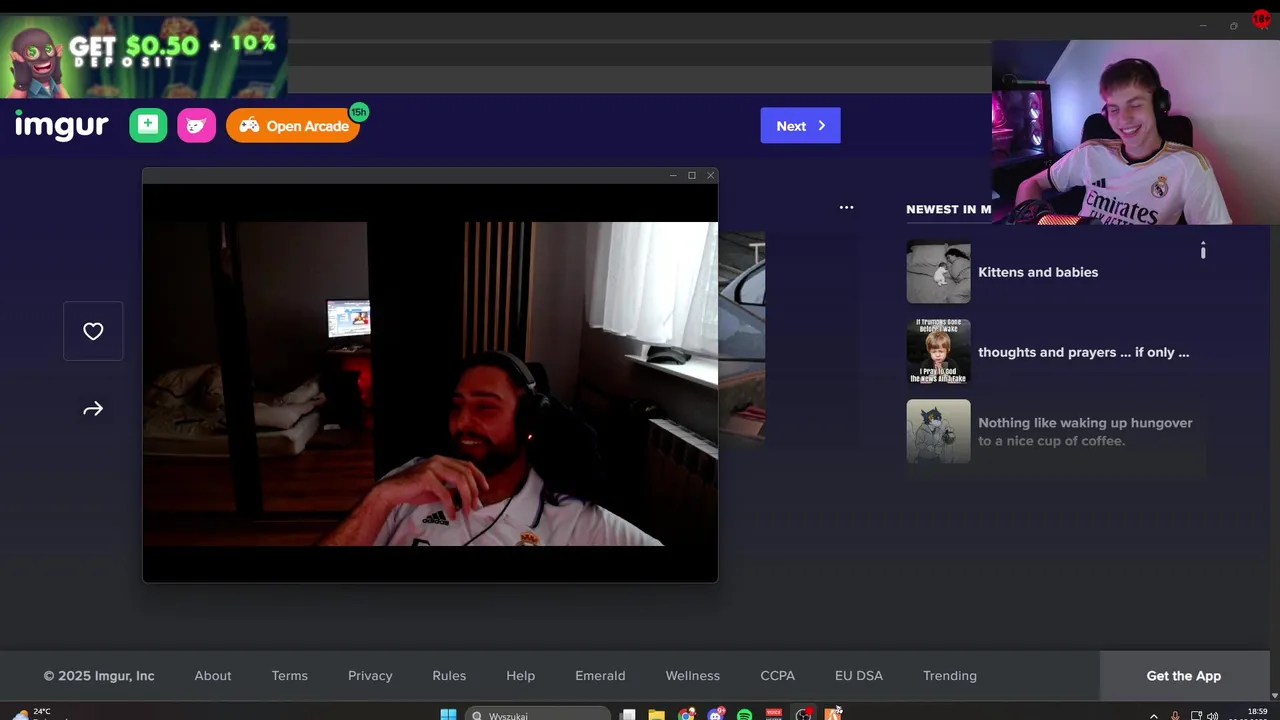Click the overlaid webcam video feed

click(x=430, y=383)
